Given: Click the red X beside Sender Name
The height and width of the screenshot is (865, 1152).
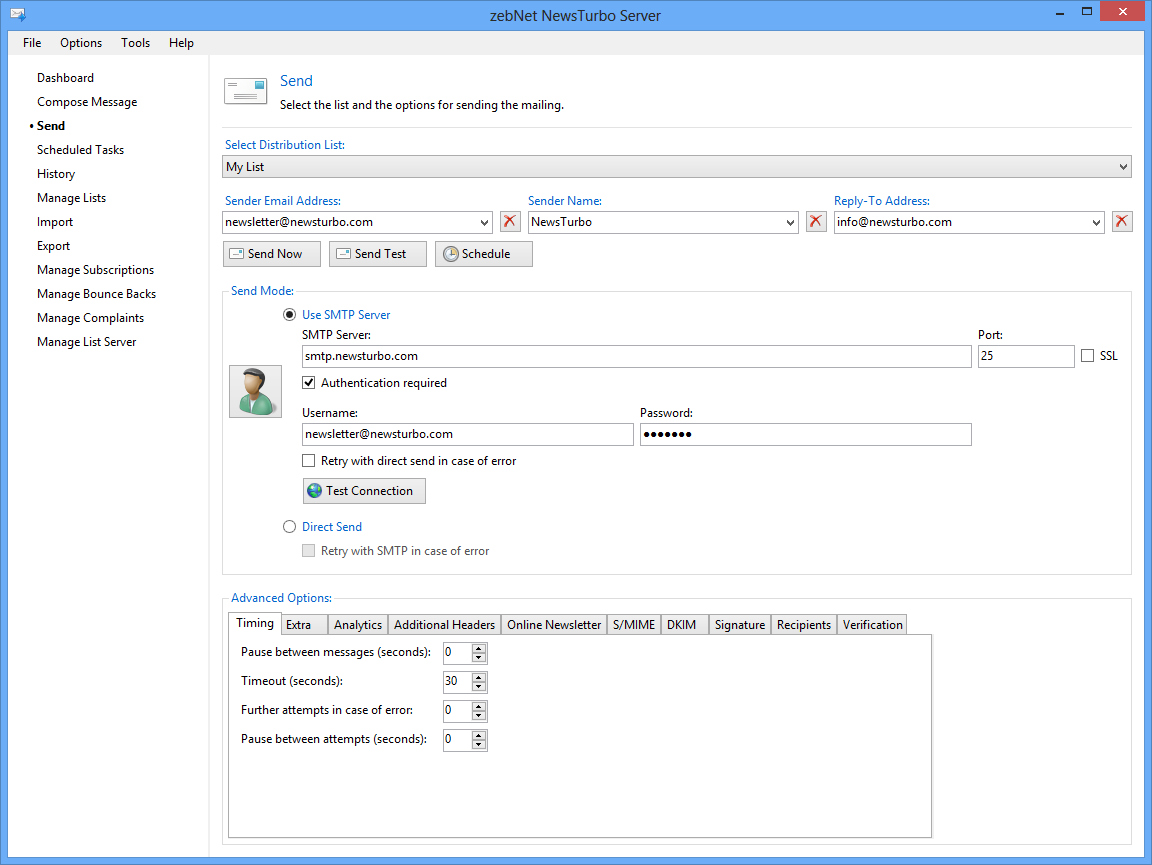Looking at the screenshot, I should pos(816,222).
